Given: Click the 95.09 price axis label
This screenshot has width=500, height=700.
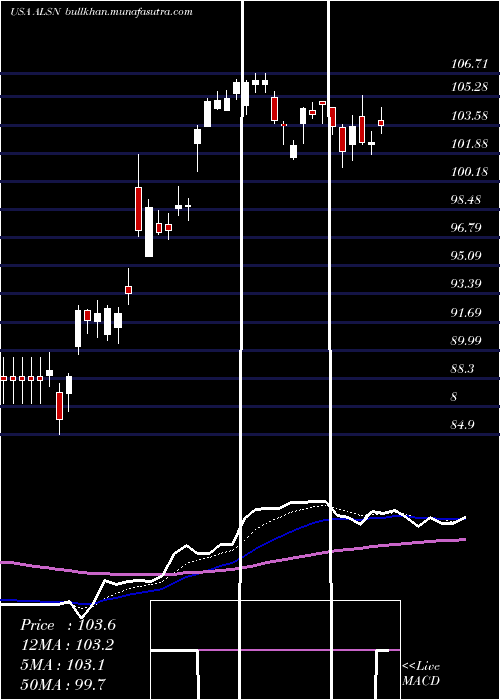Looking at the screenshot, I should 466,256.
